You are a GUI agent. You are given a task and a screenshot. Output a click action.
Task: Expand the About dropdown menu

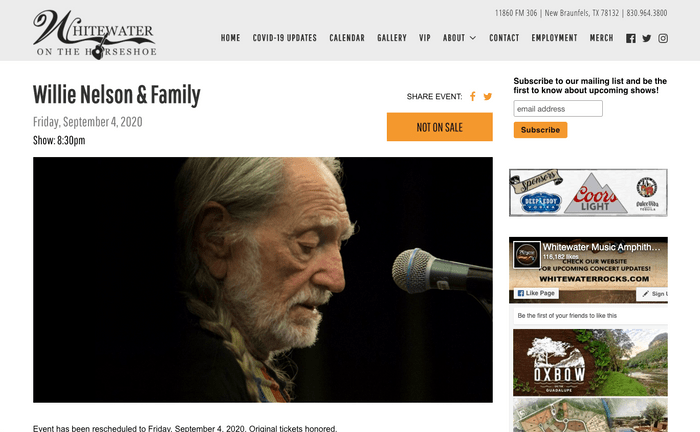pyautogui.click(x=459, y=38)
